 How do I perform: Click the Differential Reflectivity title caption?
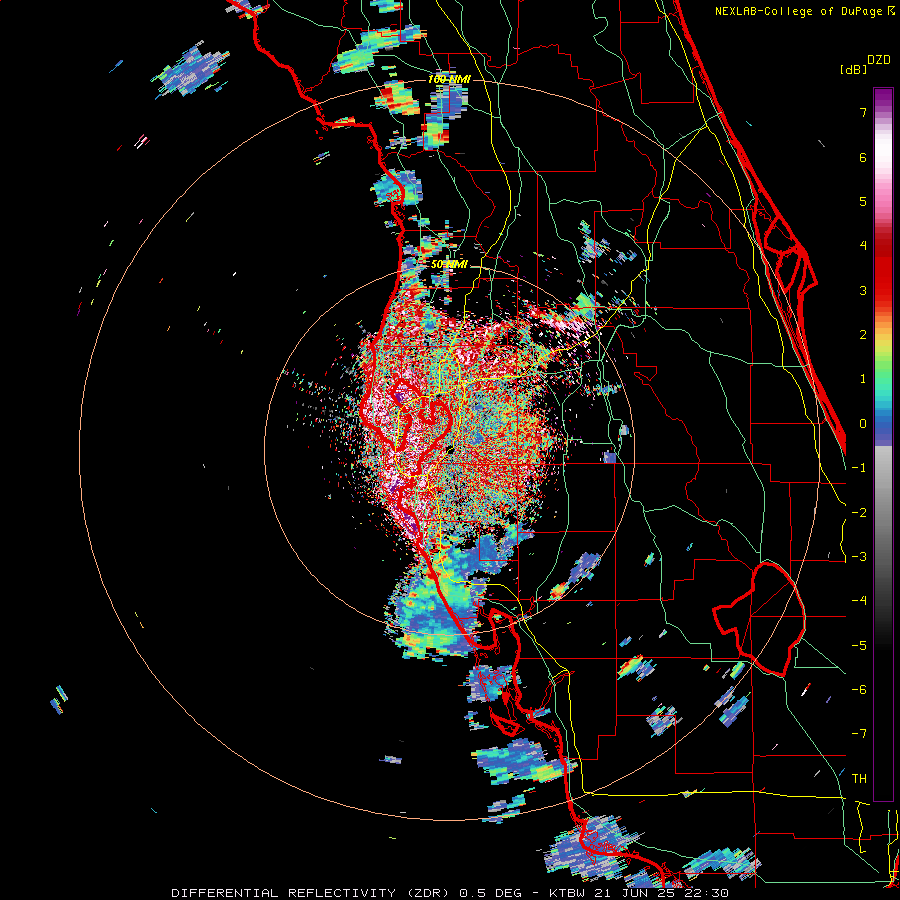click(450, 893)
